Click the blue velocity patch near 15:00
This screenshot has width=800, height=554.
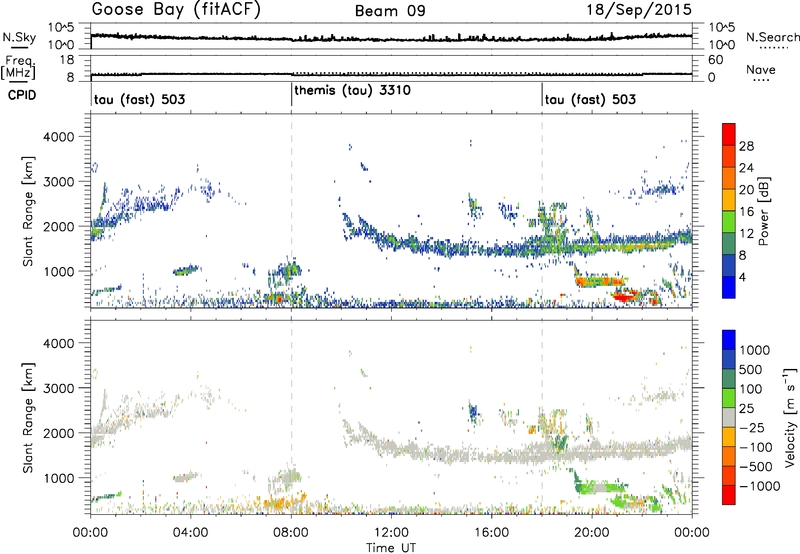(473, 411)
